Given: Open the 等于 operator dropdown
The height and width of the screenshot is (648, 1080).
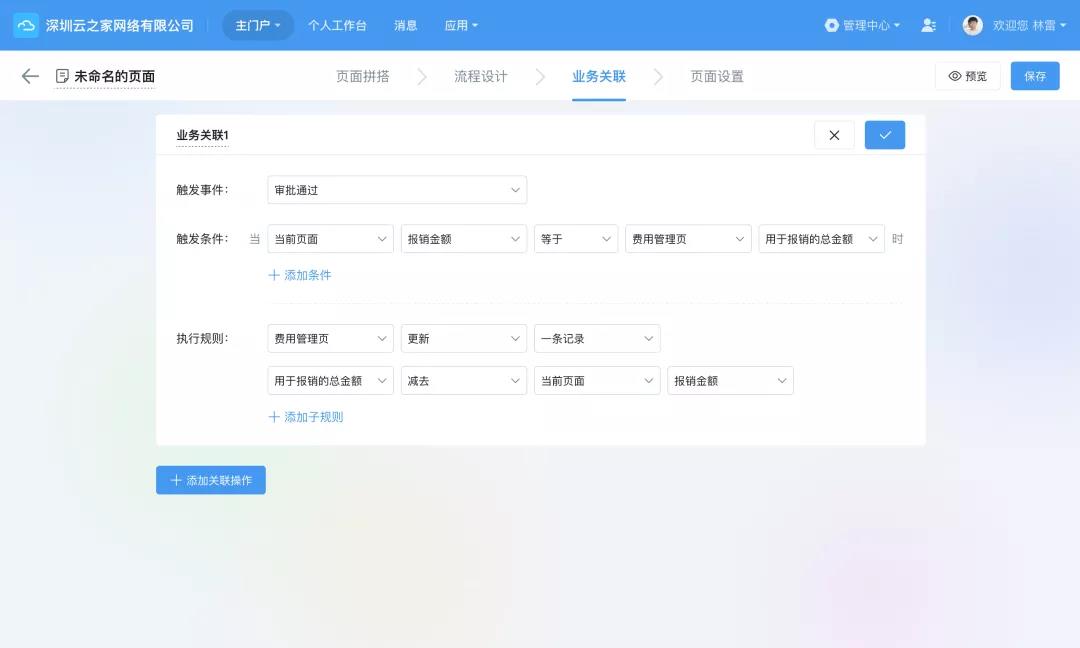Looking at the screenshot, I should 576,239.
